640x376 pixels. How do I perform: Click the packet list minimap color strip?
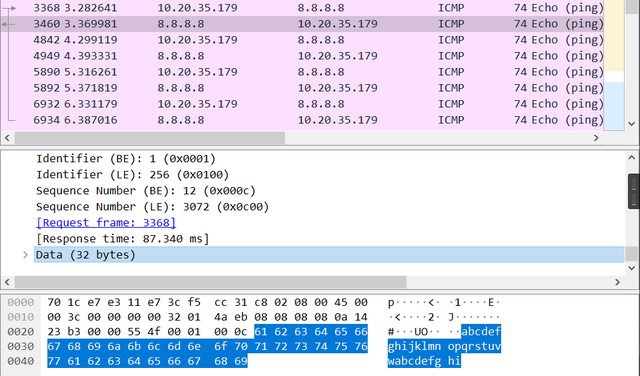pyautogui.click(x=613, y=65)
